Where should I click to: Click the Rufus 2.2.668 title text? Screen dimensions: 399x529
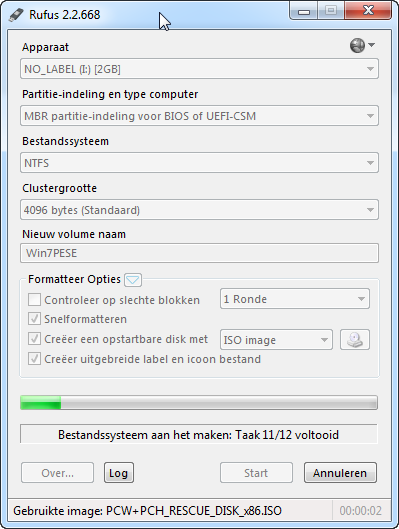65,15
